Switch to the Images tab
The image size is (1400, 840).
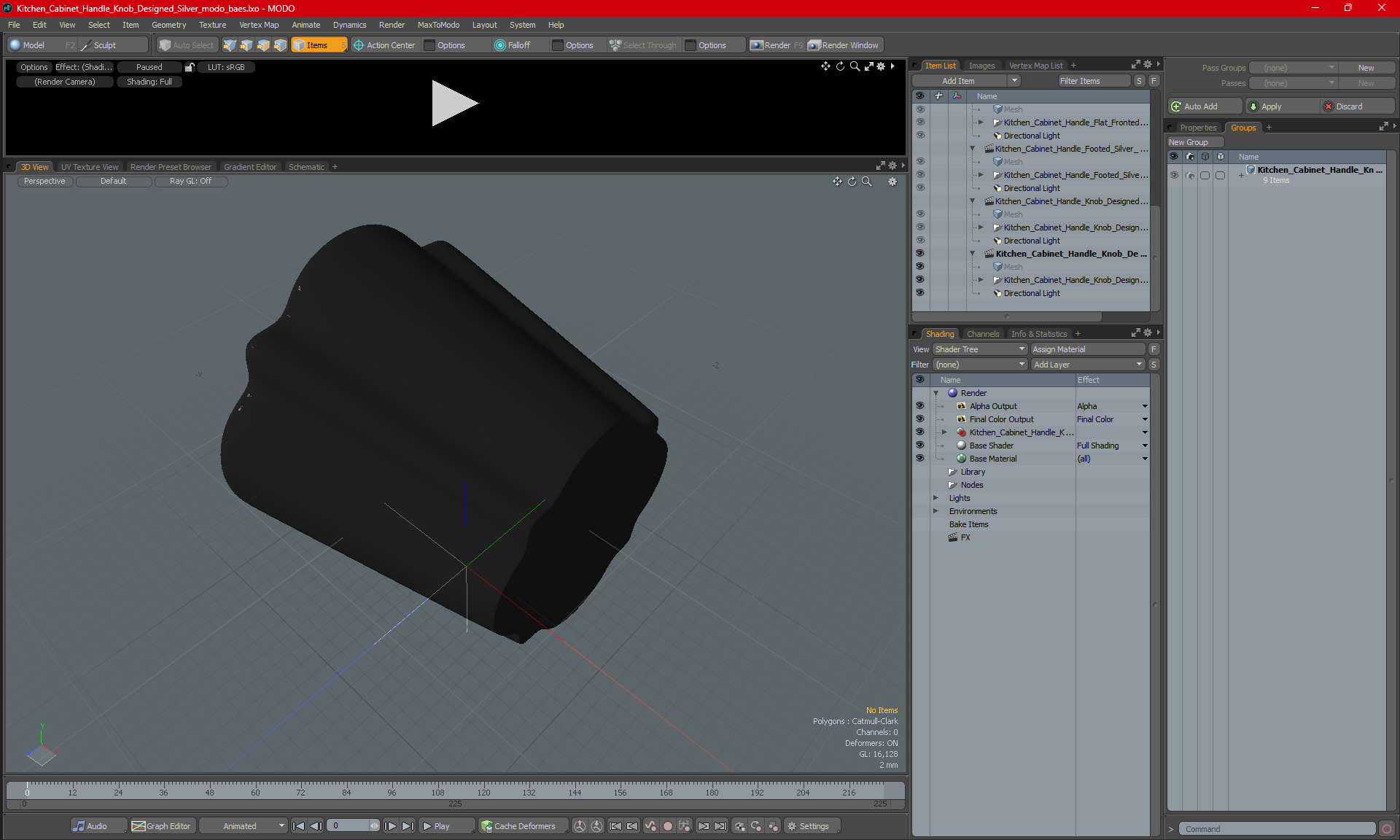pyautogui.click(x=981, y=66)
